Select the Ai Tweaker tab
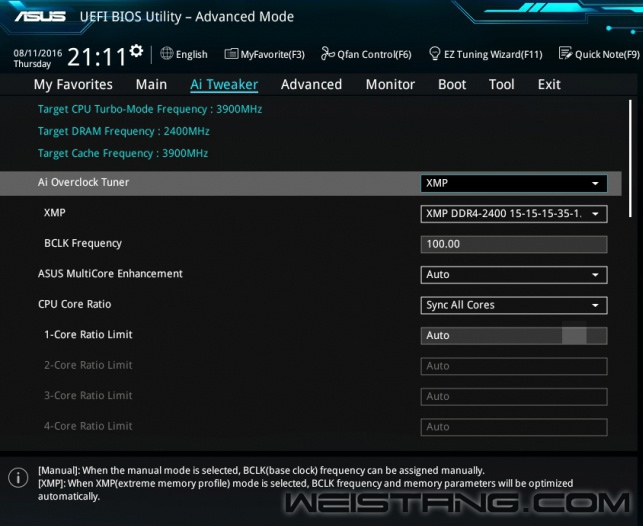The width and height of the screenshot is (643, 526). click(224, 84)
